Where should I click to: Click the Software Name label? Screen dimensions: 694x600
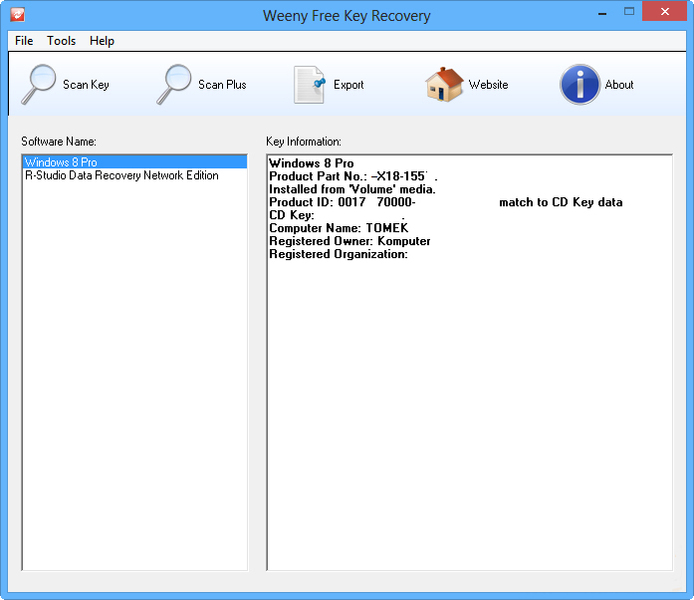tap(59, 142)
